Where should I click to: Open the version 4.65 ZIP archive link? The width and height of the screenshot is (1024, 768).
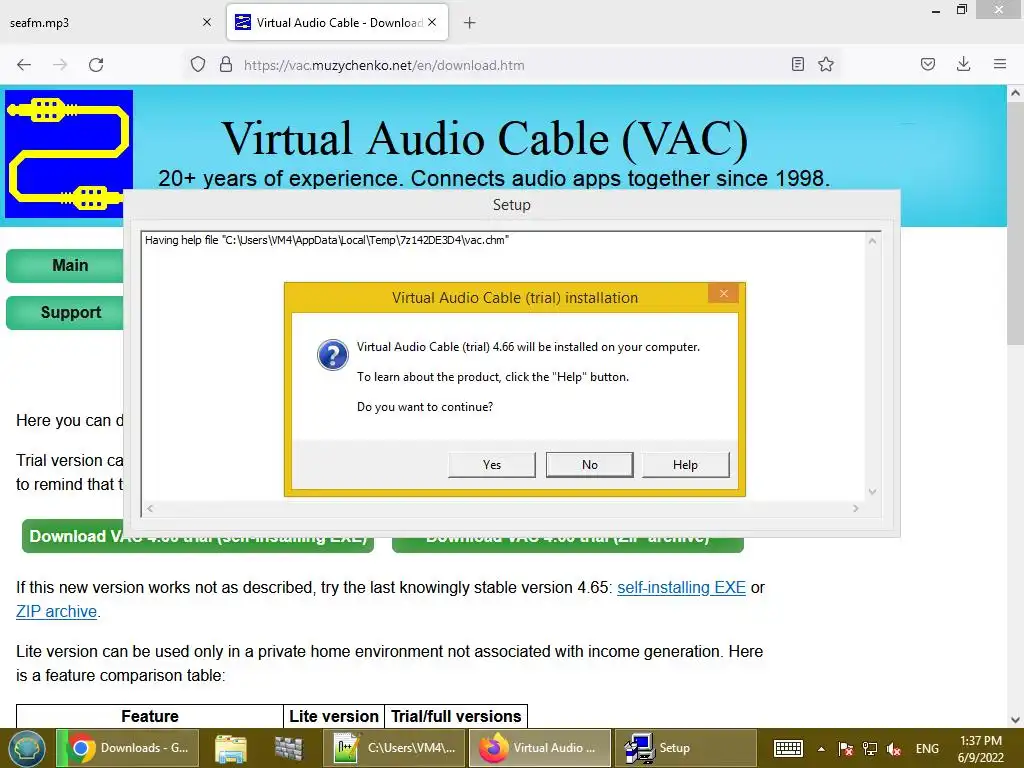pyautogui.click(x=56, y=611)
